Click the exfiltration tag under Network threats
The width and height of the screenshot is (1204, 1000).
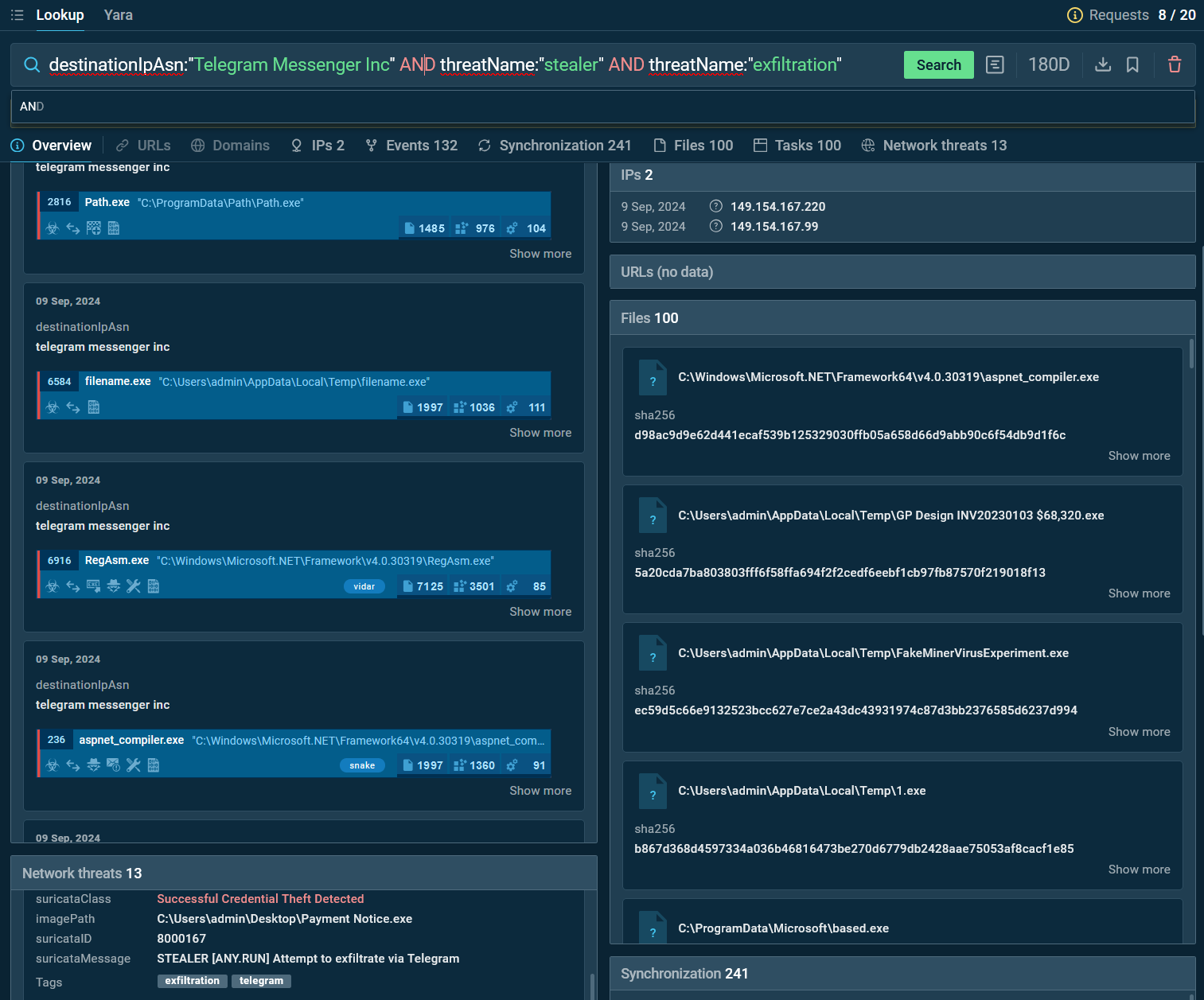point(192,981)
